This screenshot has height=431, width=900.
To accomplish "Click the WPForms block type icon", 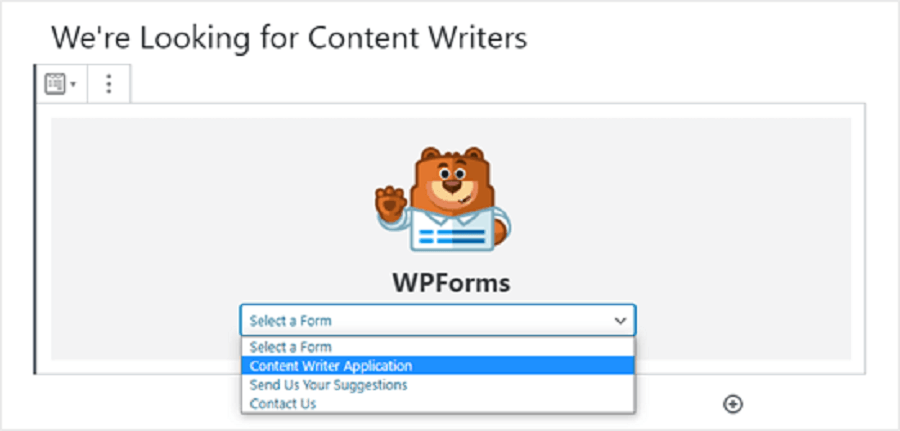I will [56, 84].
